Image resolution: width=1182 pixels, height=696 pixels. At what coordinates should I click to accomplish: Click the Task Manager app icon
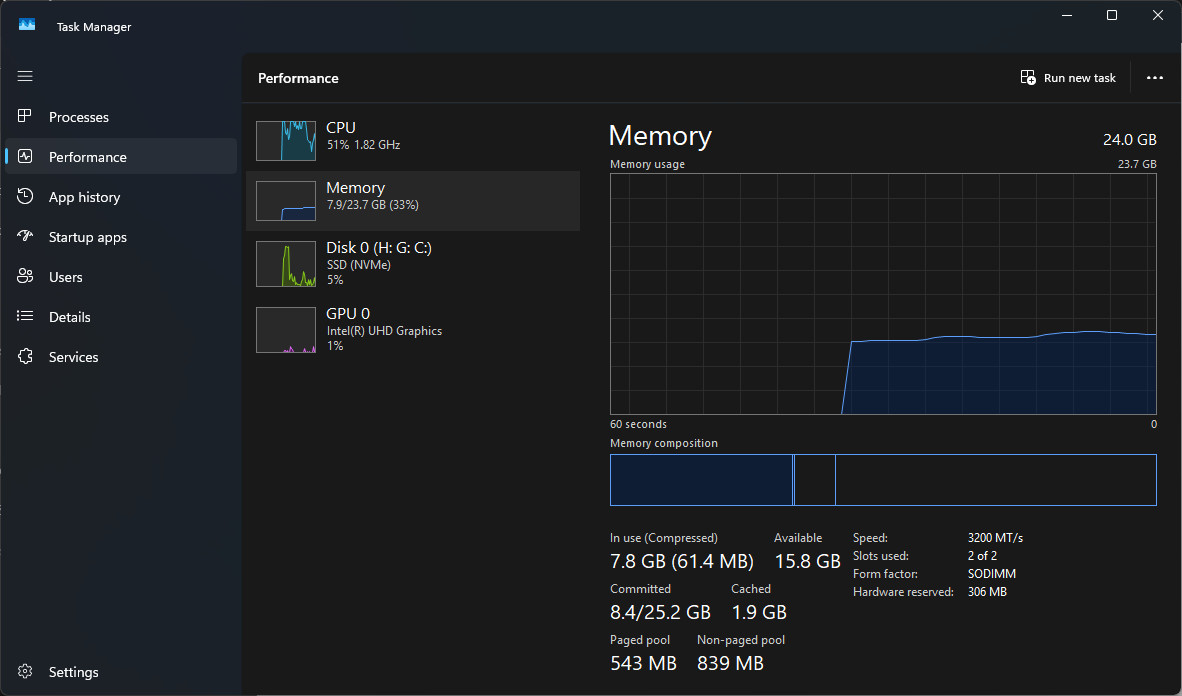[x=27, y=25]
